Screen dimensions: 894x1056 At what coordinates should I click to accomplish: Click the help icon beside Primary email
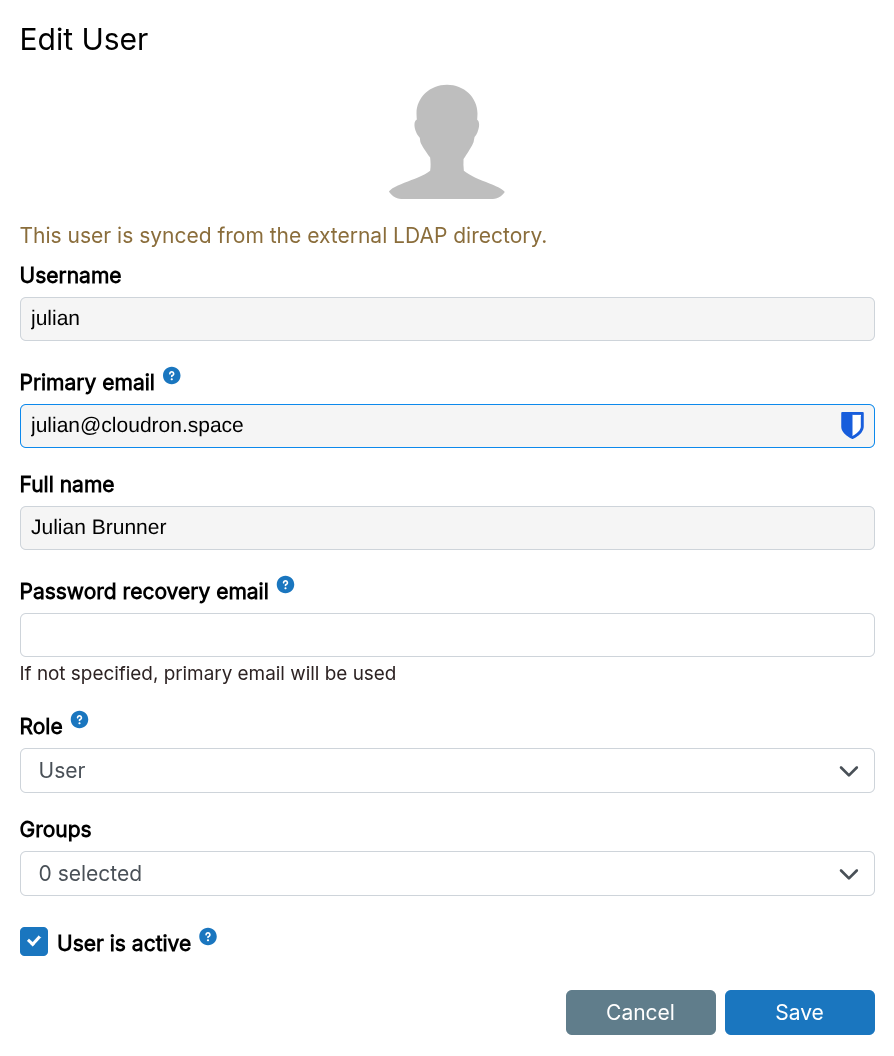click(172, 376)
